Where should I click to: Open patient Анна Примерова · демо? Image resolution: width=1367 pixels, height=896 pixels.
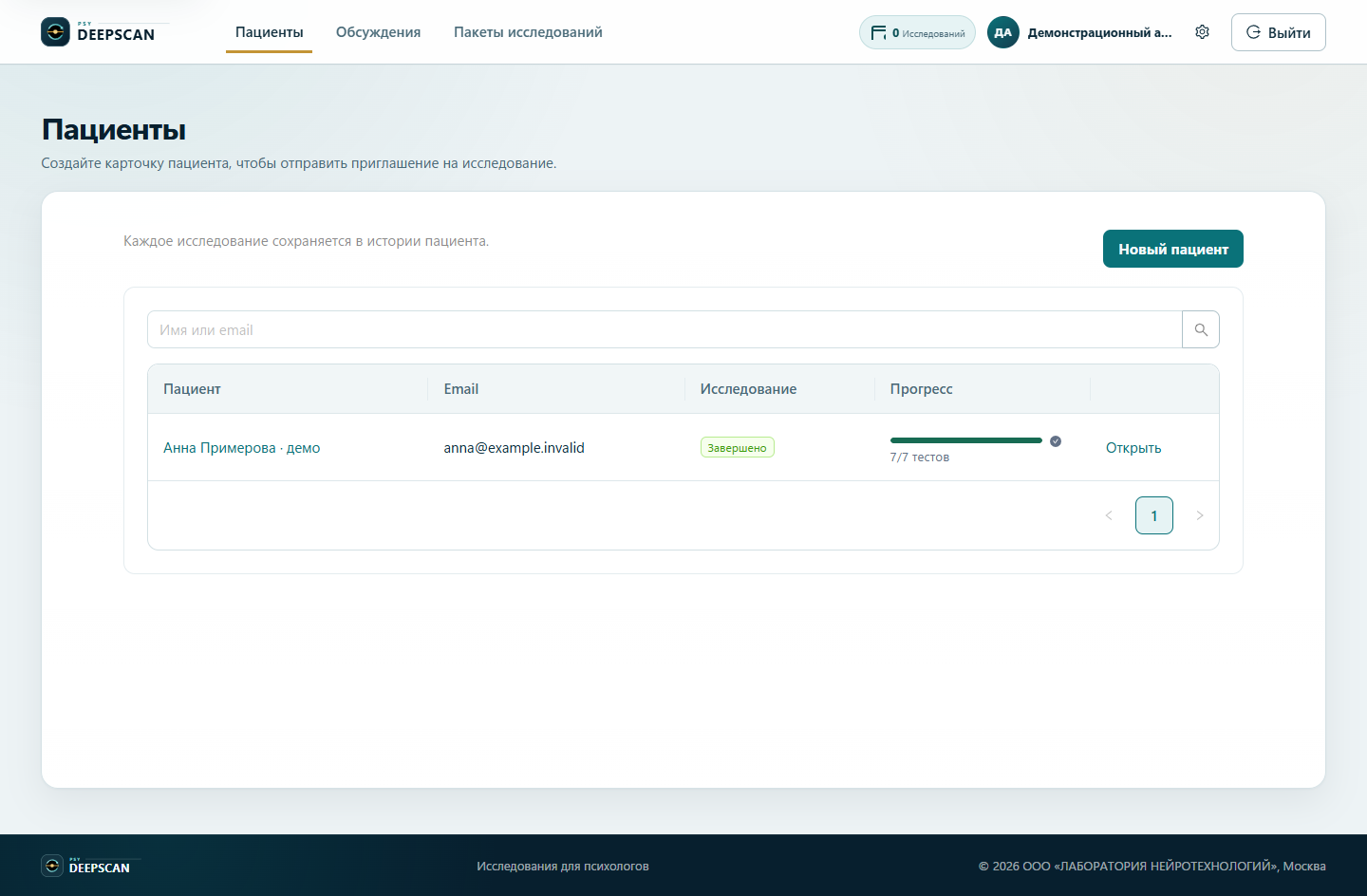pos(242,448)
